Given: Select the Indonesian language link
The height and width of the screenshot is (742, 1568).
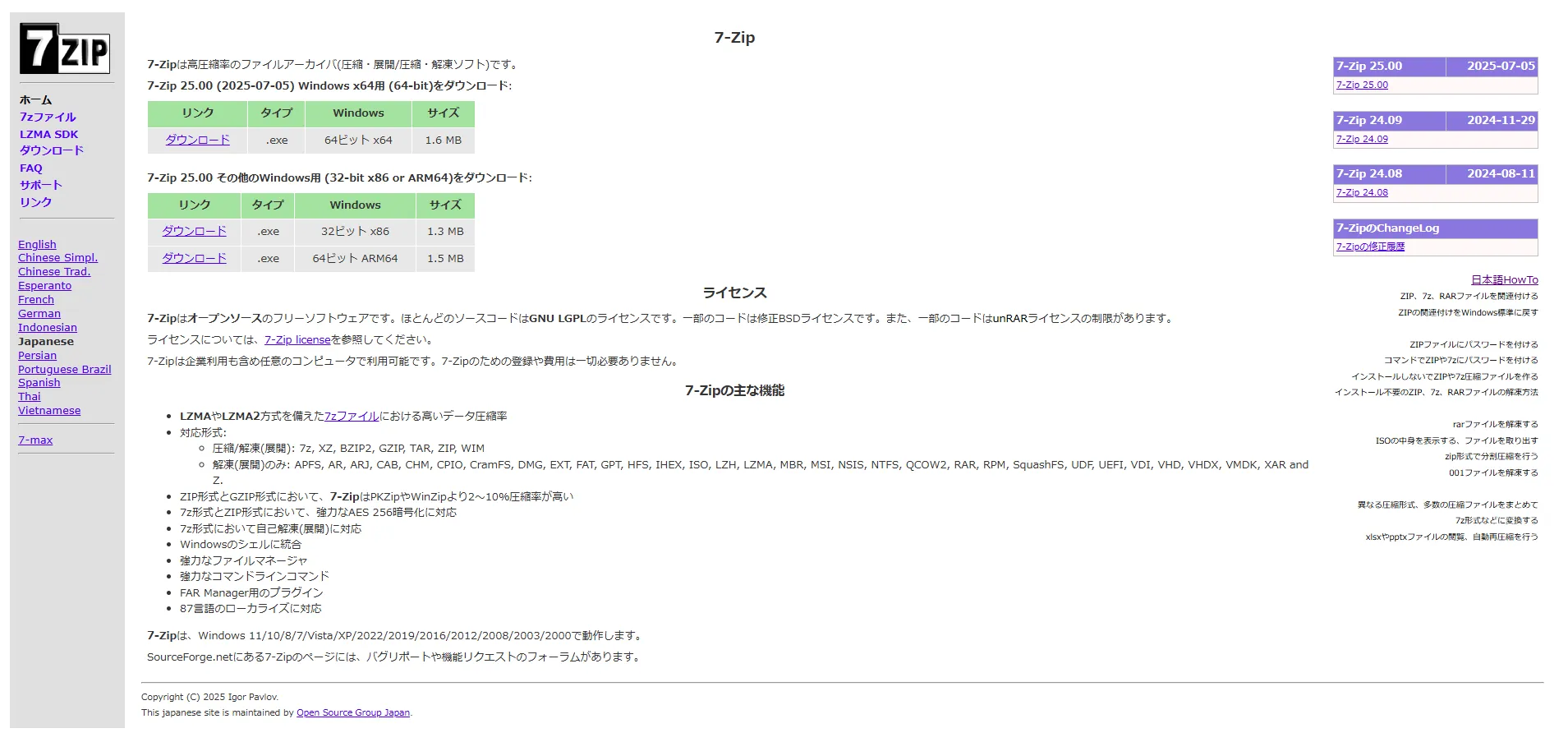Looking at the screenshot, I should [48, 327].
